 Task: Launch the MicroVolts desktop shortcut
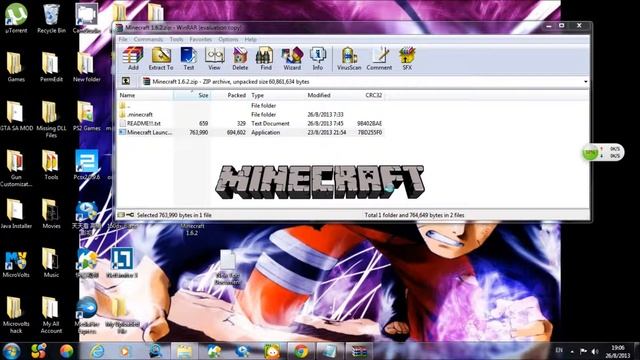coord(16,264)
